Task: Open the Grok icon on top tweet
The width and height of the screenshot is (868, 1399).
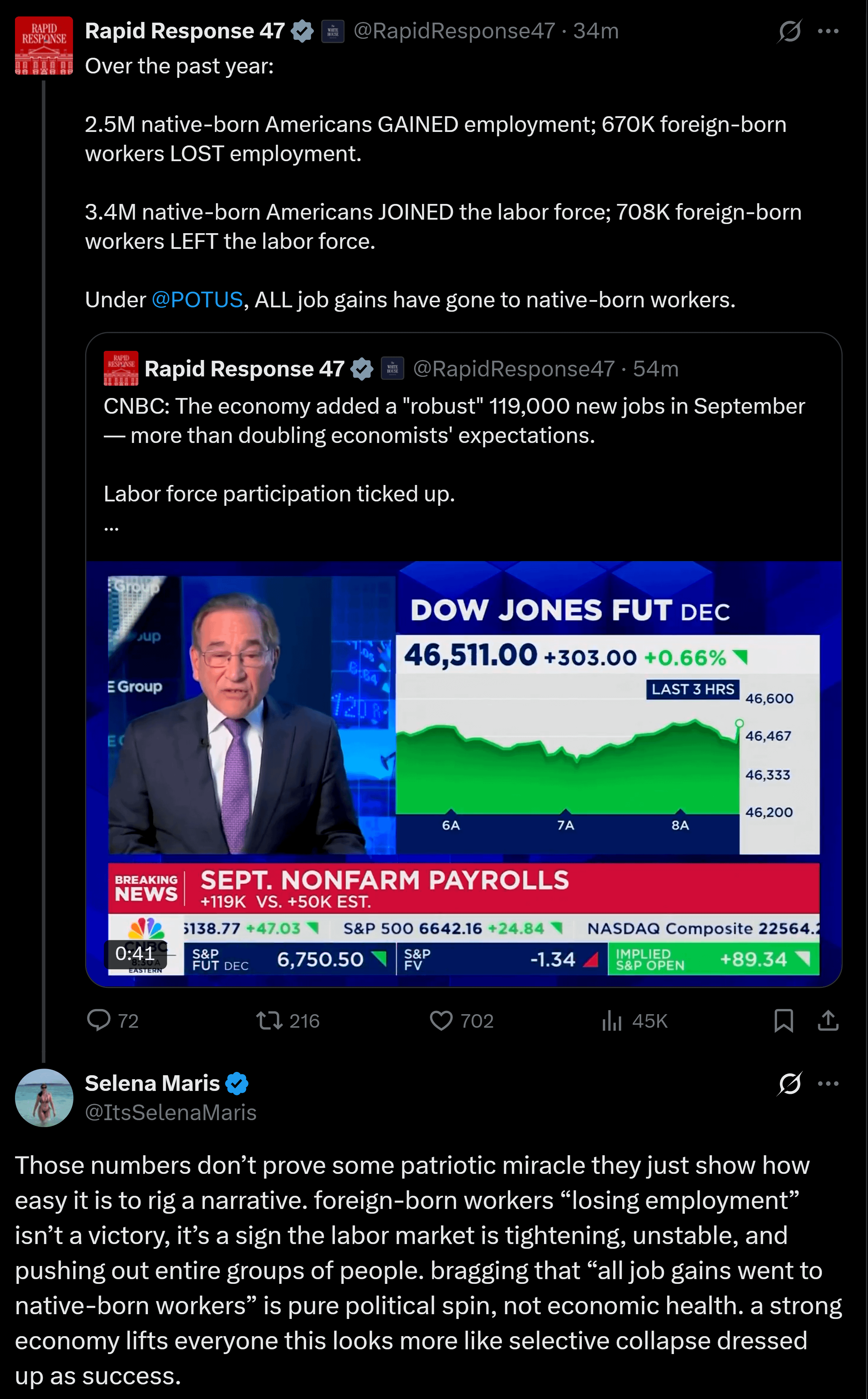Action: tap(789, 31)
